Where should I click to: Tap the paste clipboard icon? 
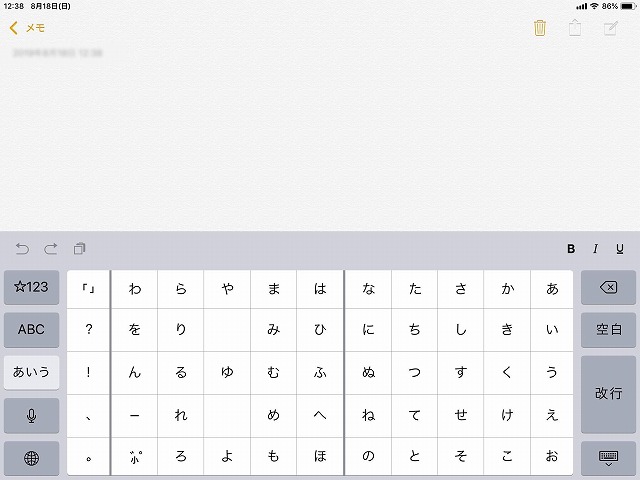tap(80, 249)
